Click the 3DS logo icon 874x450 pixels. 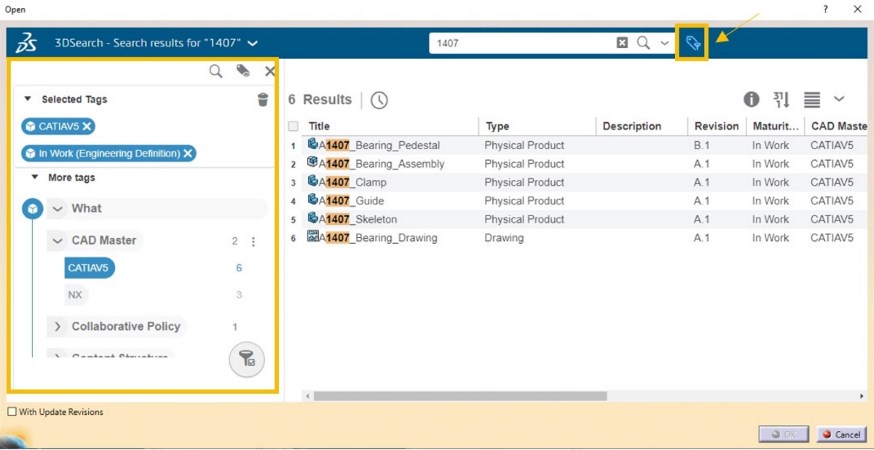click(25, 43)
